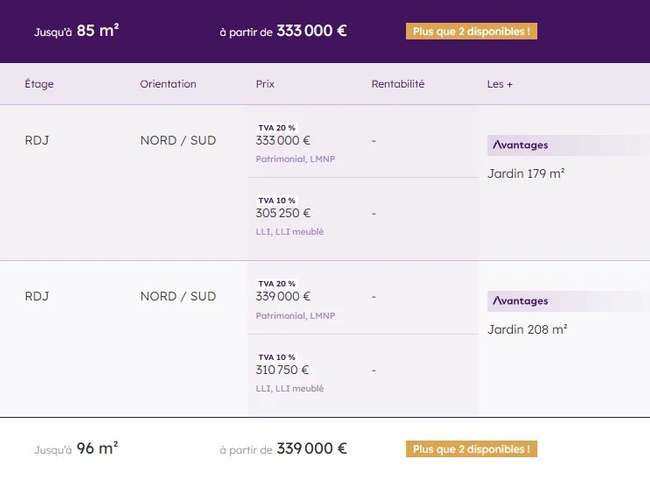
Task: Open Avantages label above Jardin 179 m²
Action: coord(520,145)
